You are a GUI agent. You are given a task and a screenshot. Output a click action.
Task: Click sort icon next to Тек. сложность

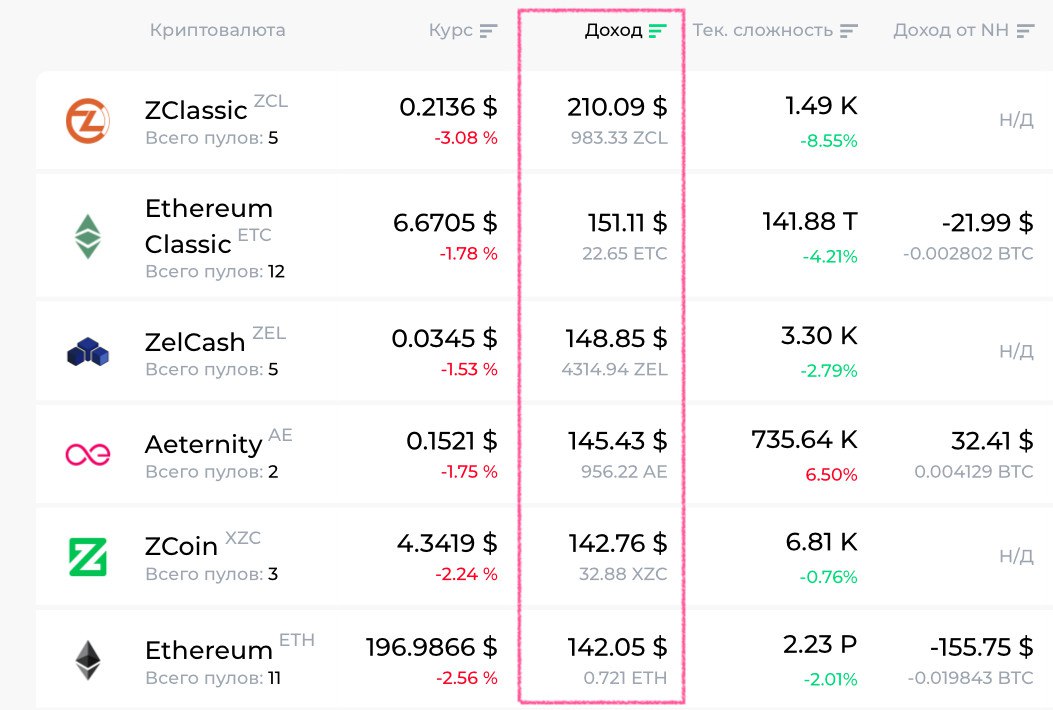[x=848, y=31]
